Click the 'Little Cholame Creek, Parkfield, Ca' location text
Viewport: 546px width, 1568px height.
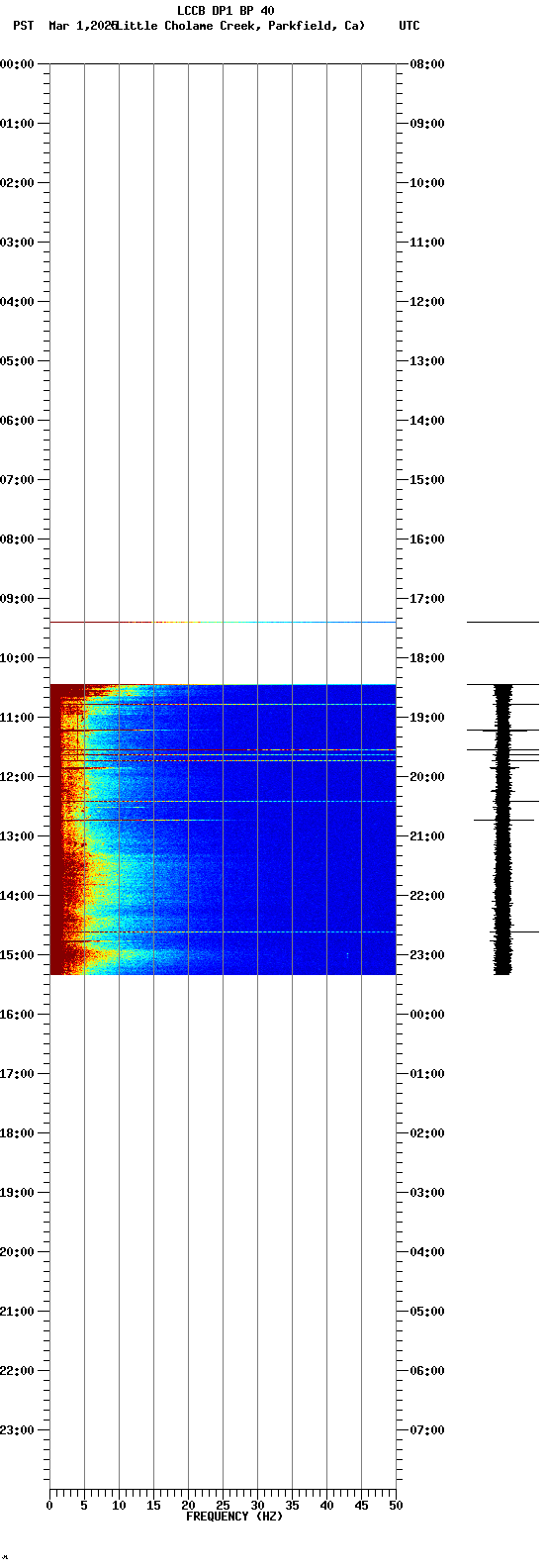240,26
